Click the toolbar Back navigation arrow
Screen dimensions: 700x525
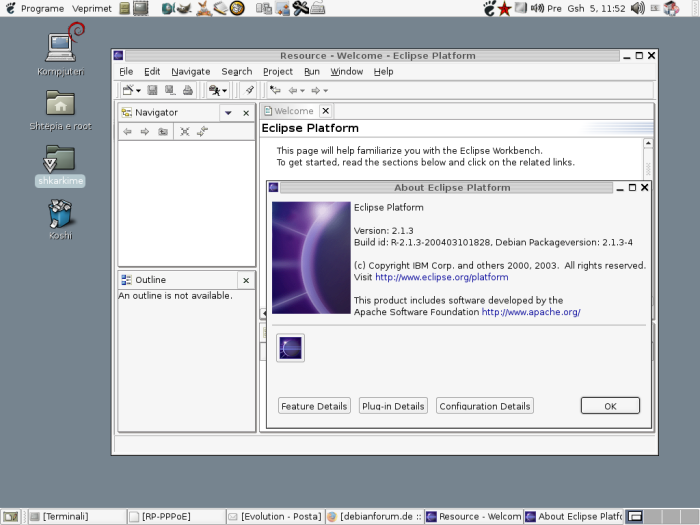pos(293,91)
